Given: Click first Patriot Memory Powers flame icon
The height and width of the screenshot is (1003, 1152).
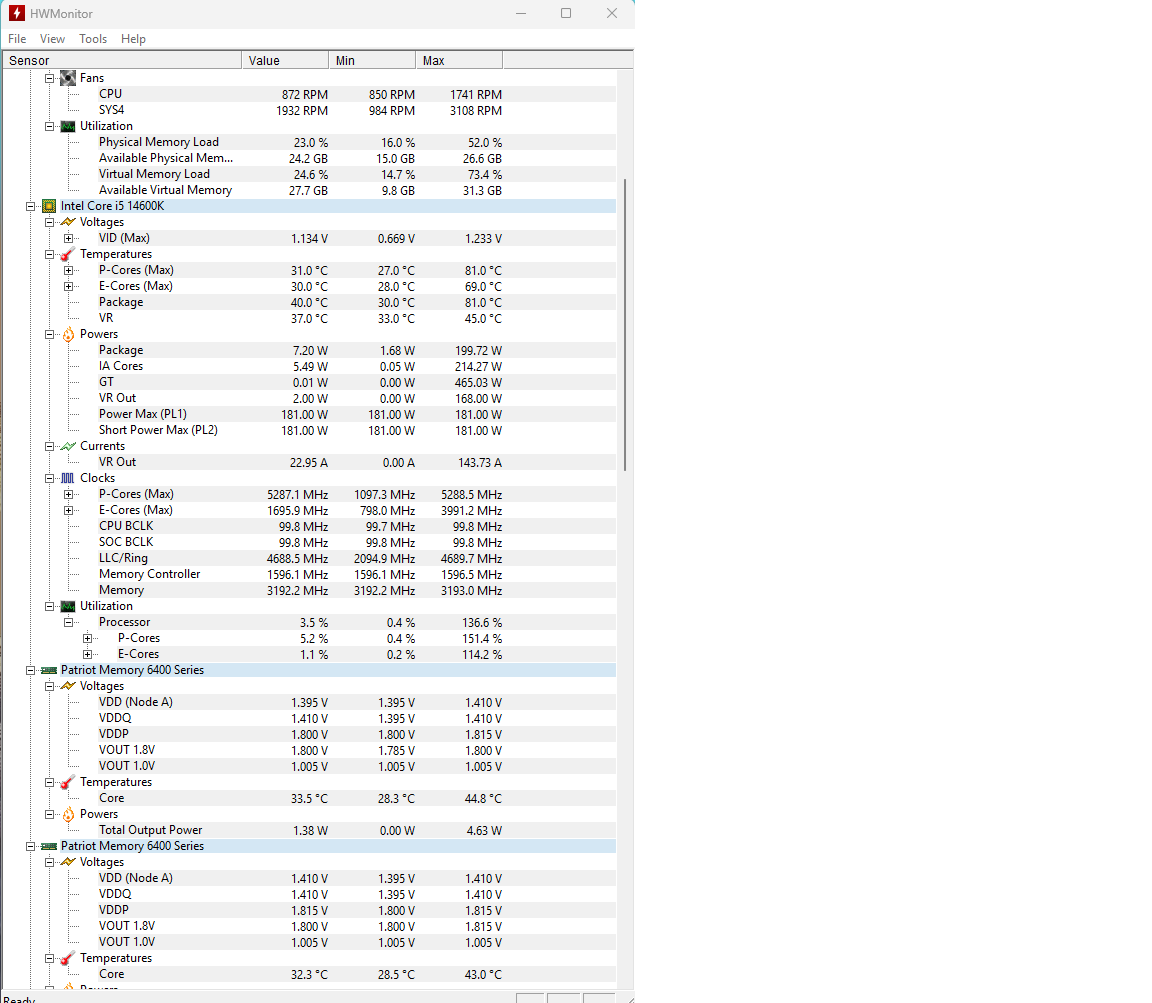Looking at the screenshot, I should tap(68, 814).
